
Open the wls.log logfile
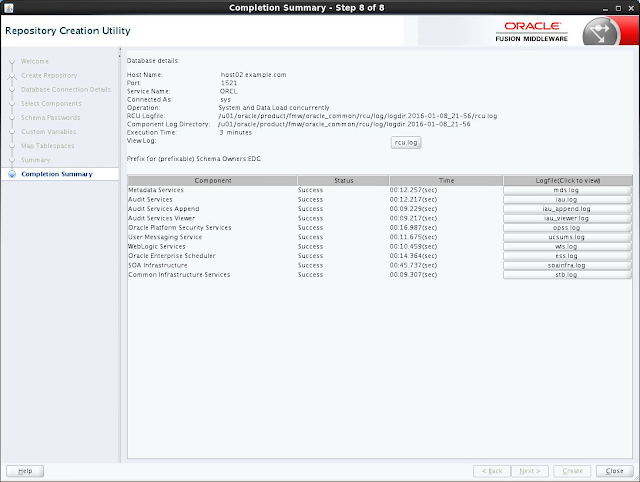(x=567, y=247)
